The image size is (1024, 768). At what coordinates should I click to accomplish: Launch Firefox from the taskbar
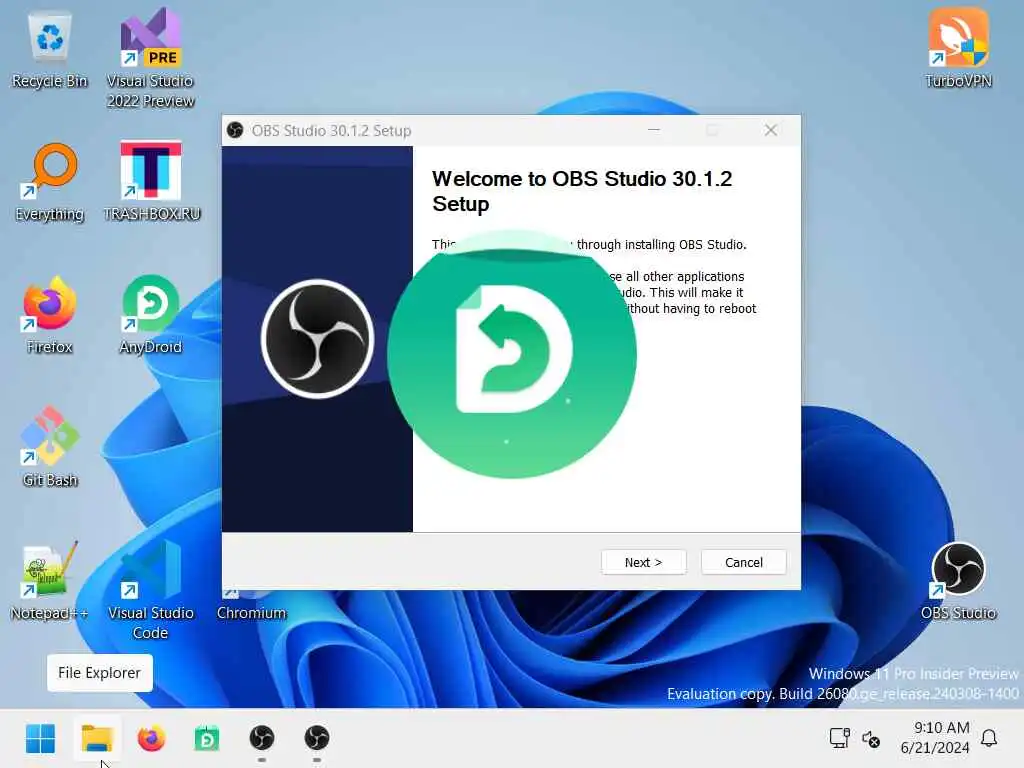[x=152, y=739]
